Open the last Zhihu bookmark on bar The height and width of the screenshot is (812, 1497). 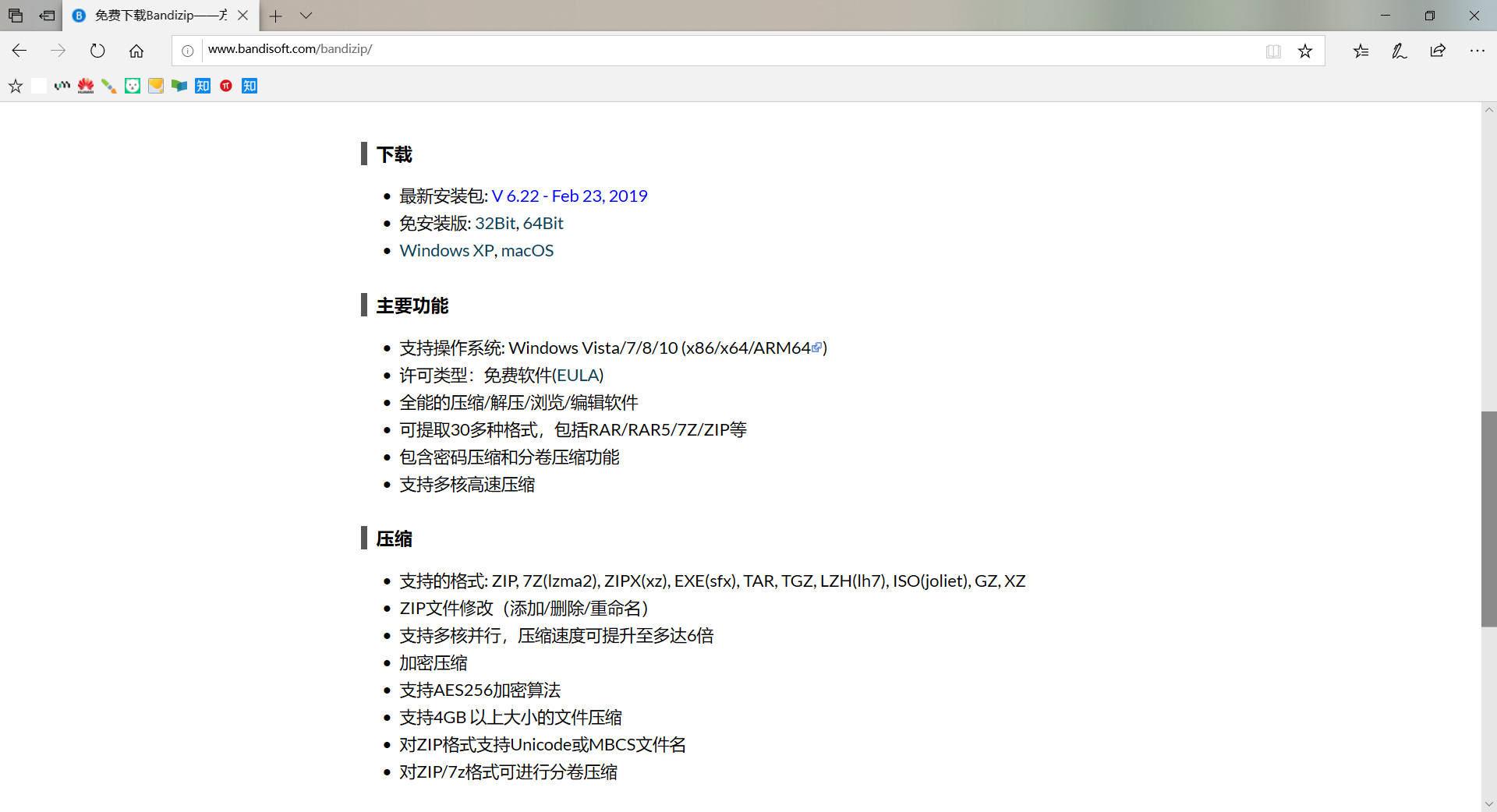coord(249,86)
